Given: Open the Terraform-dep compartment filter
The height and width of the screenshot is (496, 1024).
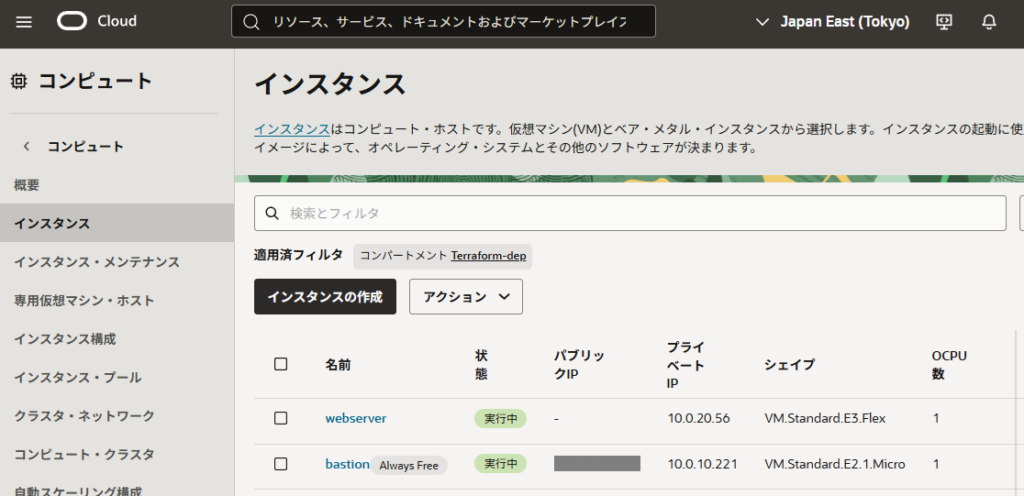Looking at the screenshot, I should [x=488, y=256].
